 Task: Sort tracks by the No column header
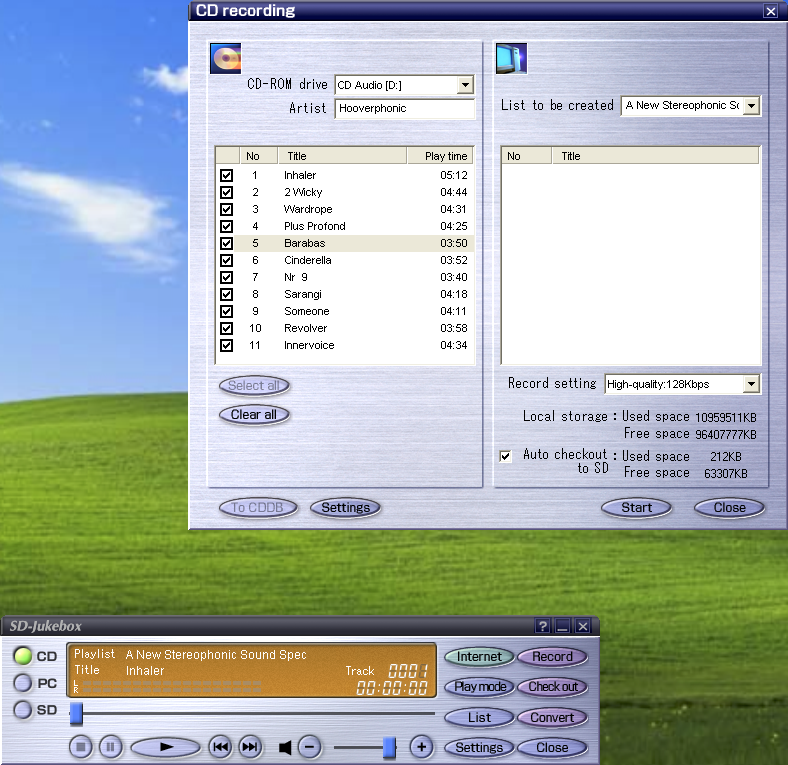tap(258, 156)
